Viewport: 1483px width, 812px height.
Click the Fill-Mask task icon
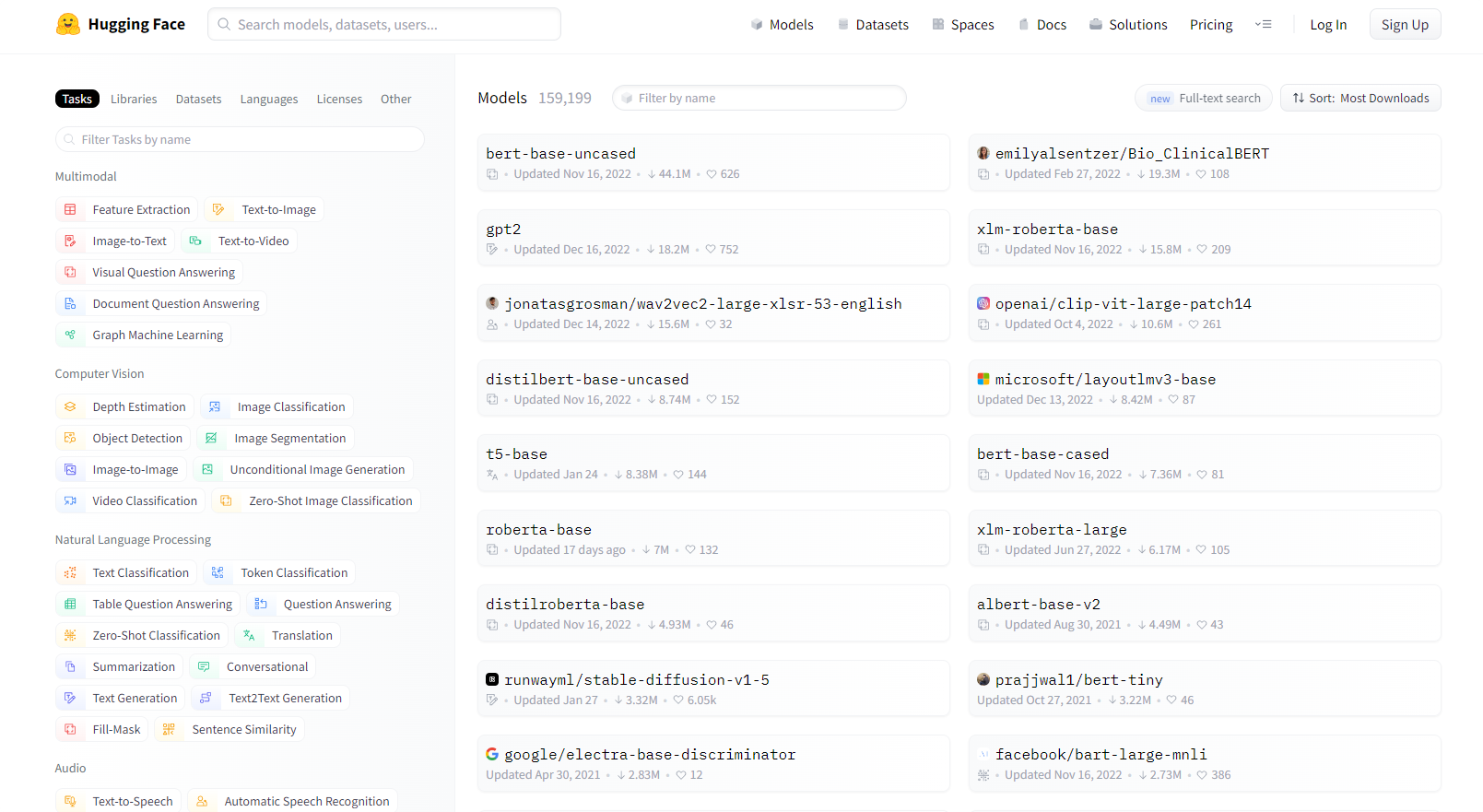tap(70, 730)
